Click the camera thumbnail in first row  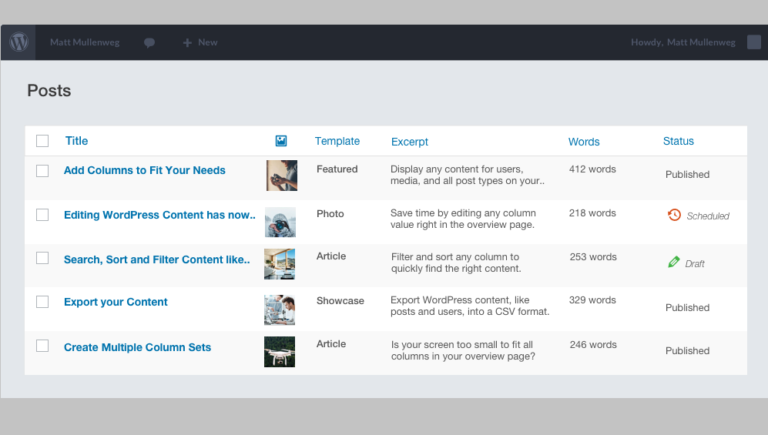point(280,175)
